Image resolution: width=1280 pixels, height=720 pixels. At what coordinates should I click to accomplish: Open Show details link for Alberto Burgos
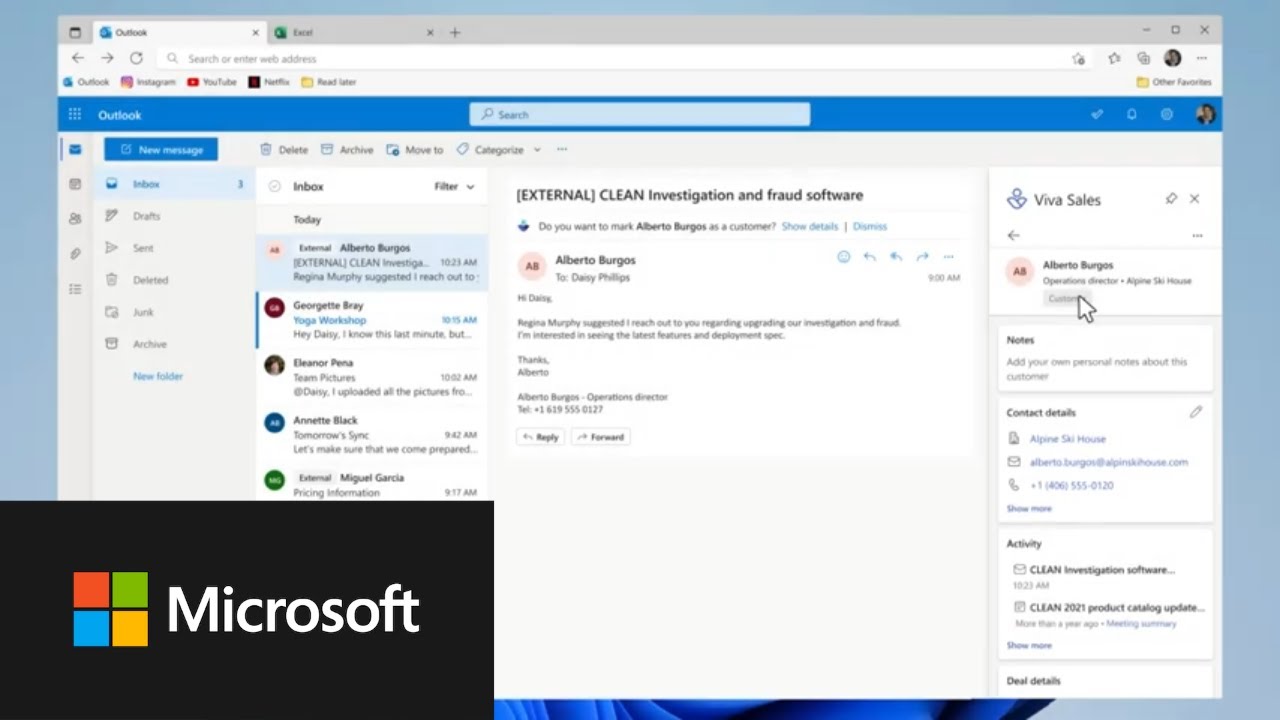[809, 227]
